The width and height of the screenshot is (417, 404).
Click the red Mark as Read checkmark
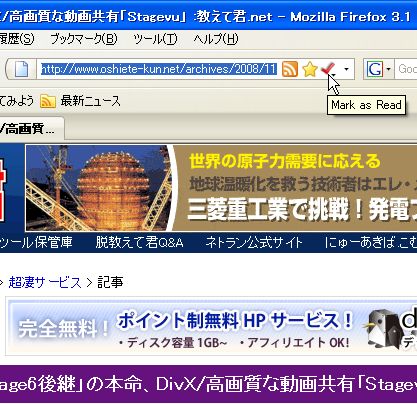coord(328,69)
